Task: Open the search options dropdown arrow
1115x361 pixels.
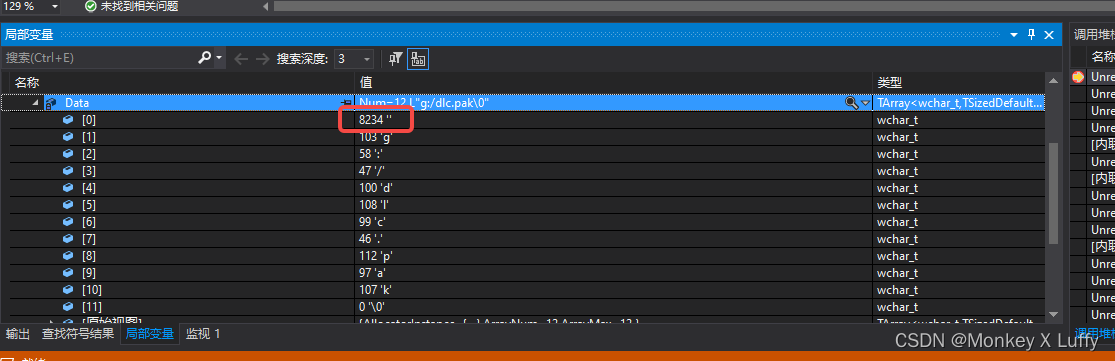Action: click(219, 59)
